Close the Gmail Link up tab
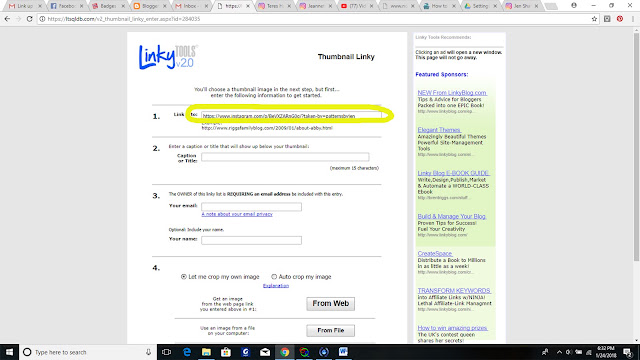This screenshot has height=360, width=640. coord(40,6)
